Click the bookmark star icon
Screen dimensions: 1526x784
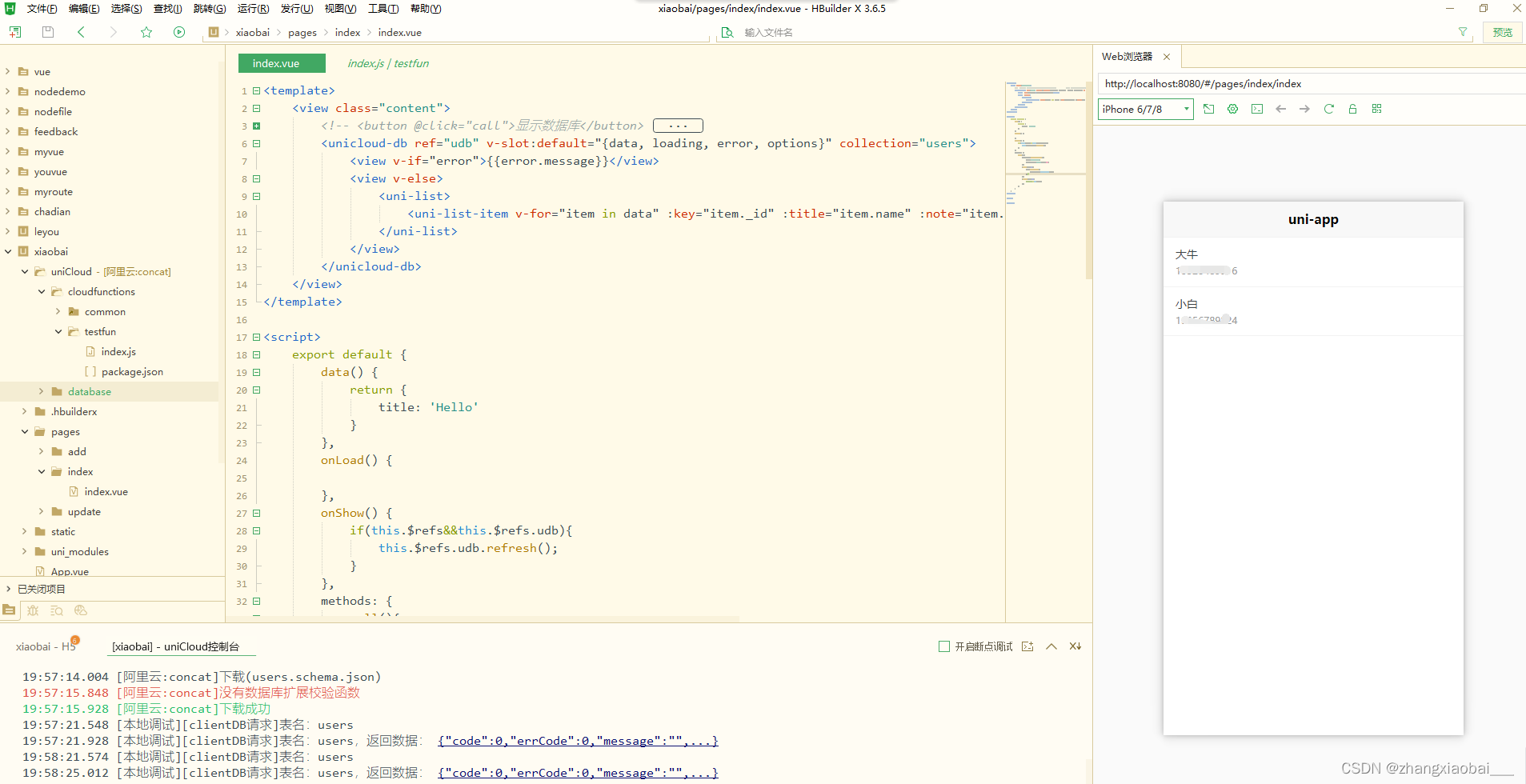146,32
